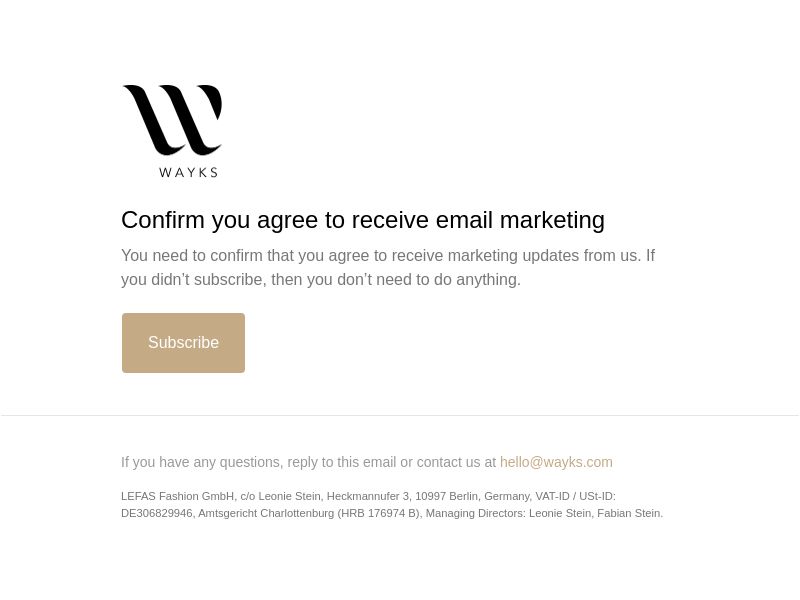Click the word 'Confirm' in the heading
The height and width of the screenshot is (600, 800).
coord(163,220)
